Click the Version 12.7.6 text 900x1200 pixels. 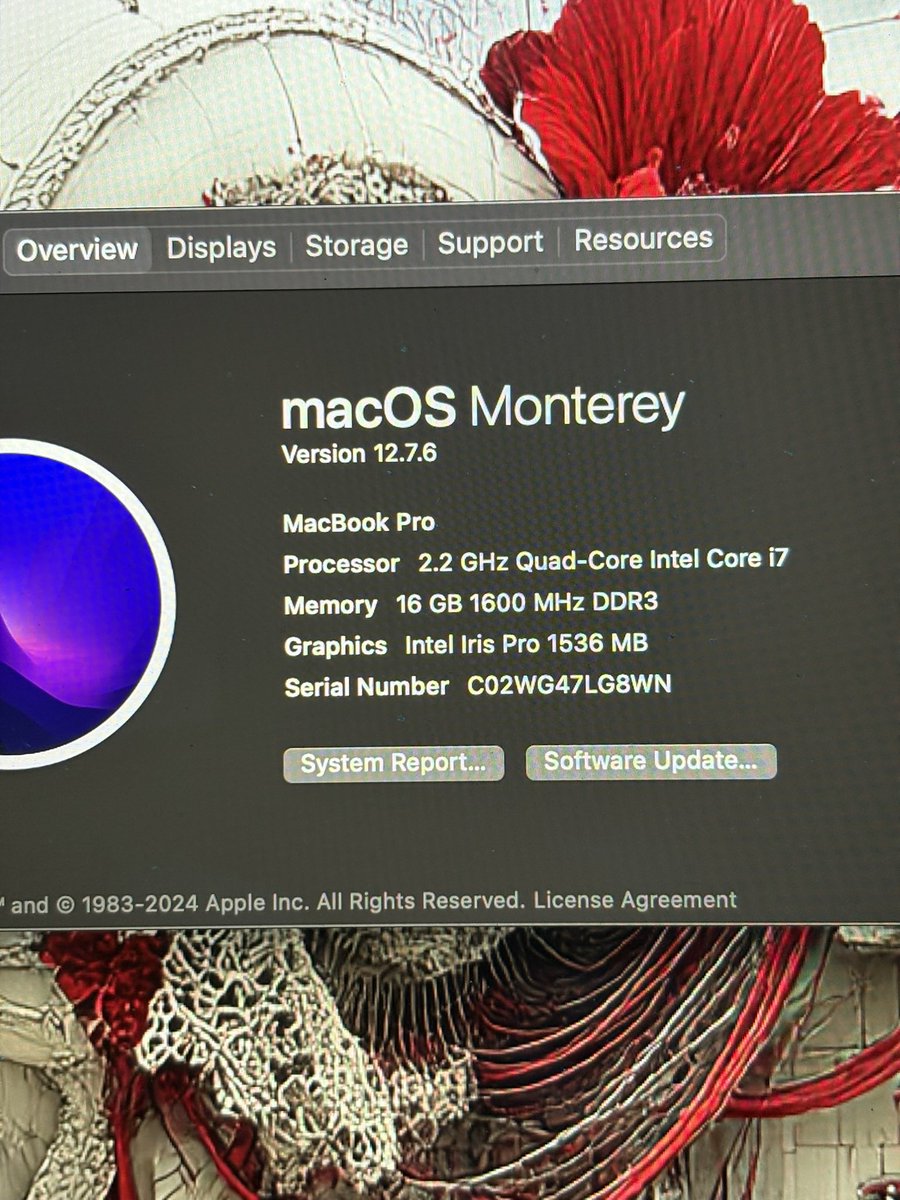(359, 454)
